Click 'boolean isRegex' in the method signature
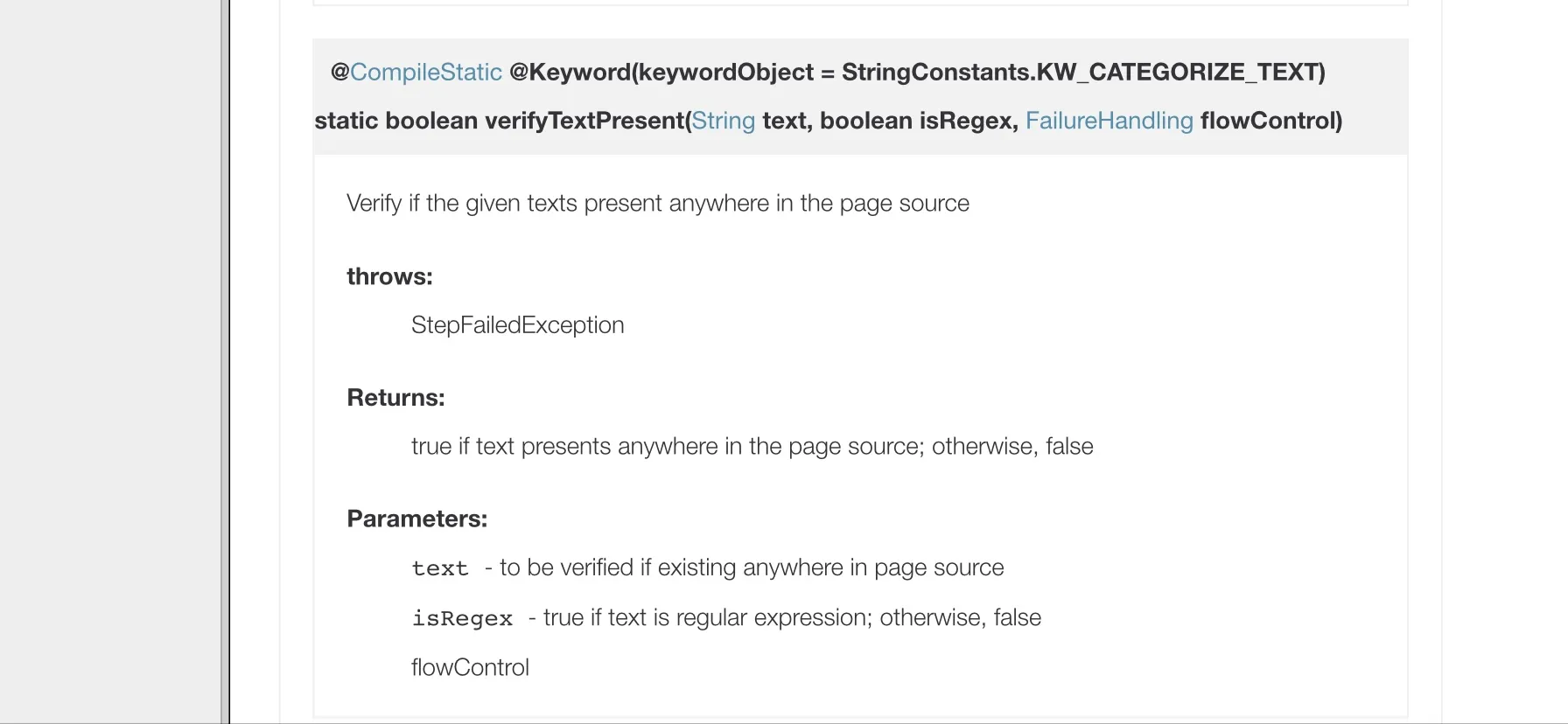The height and width of the screenshot is (724, 1568). click(x=919, y=121)
